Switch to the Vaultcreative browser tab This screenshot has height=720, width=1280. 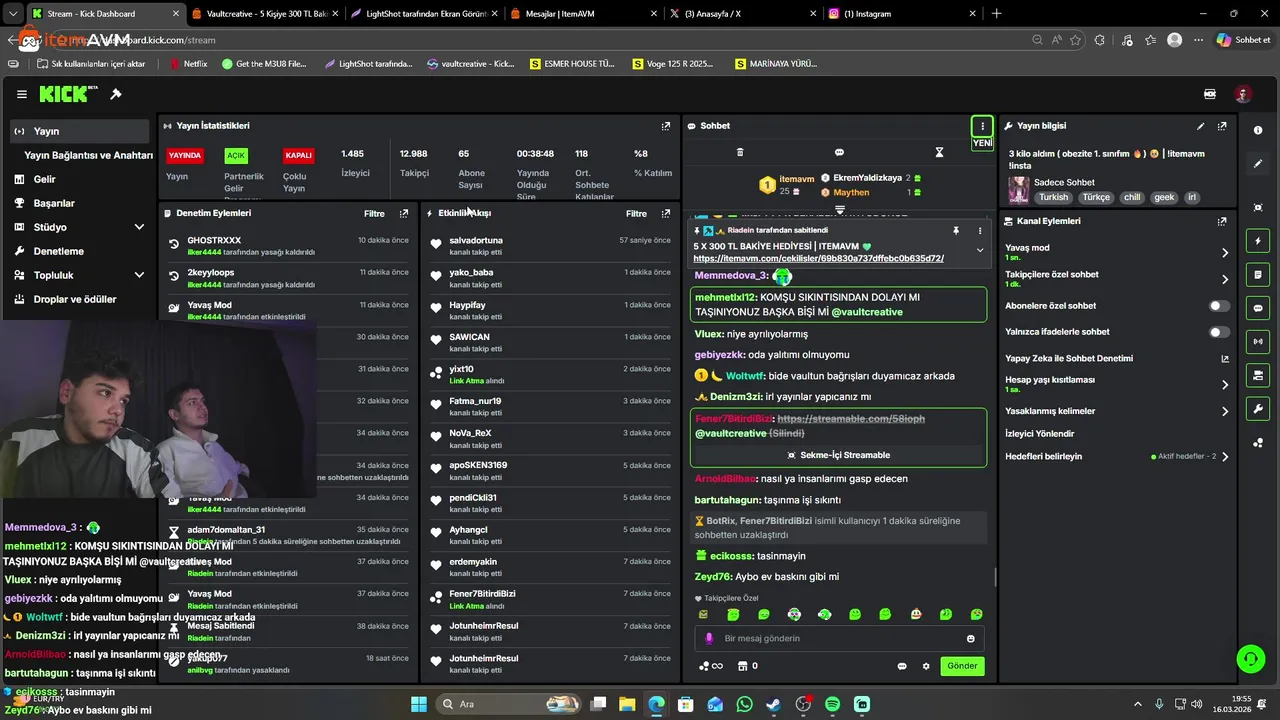point(265,14)
